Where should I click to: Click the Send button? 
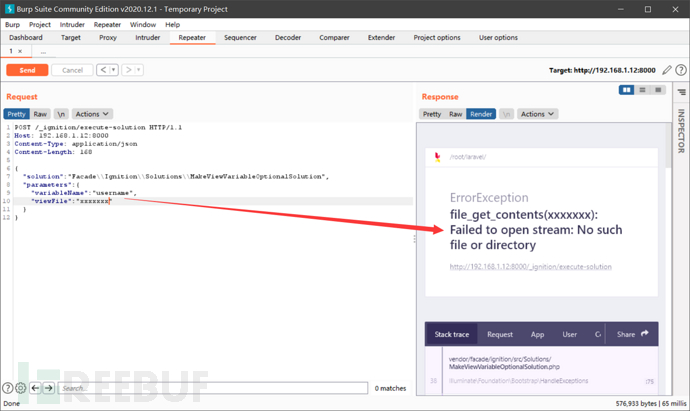pos(27,70)
